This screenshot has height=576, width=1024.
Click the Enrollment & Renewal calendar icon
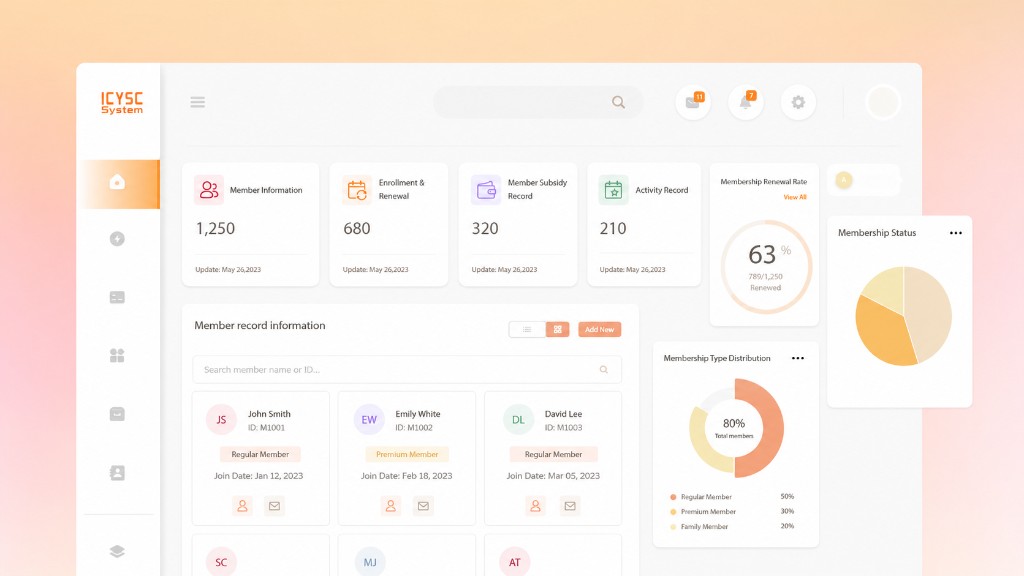pos(357,190)
